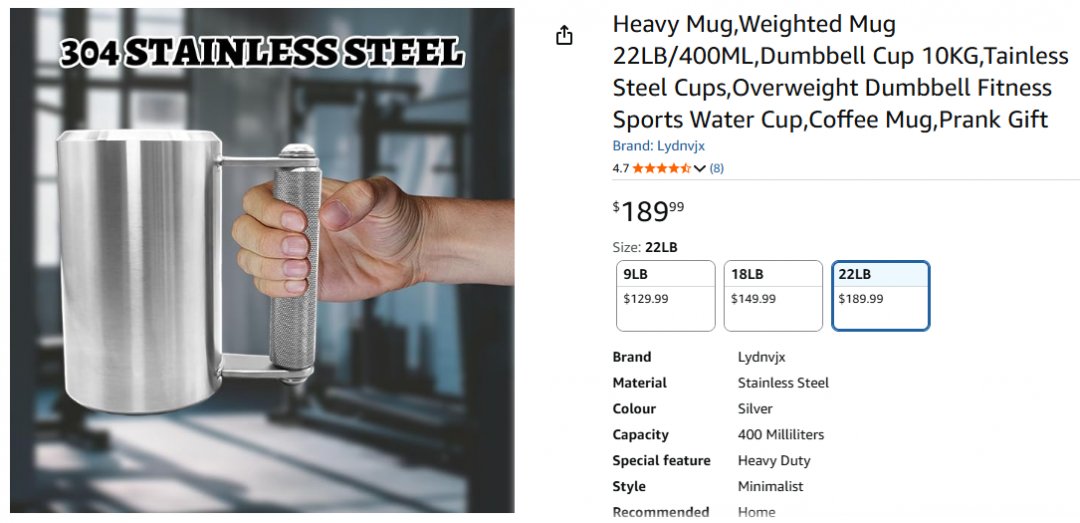The height and width of the screenshot is (523, 1080).
Task: Expand the rating breakdown chevron
Action: click(x=699, y=168)
